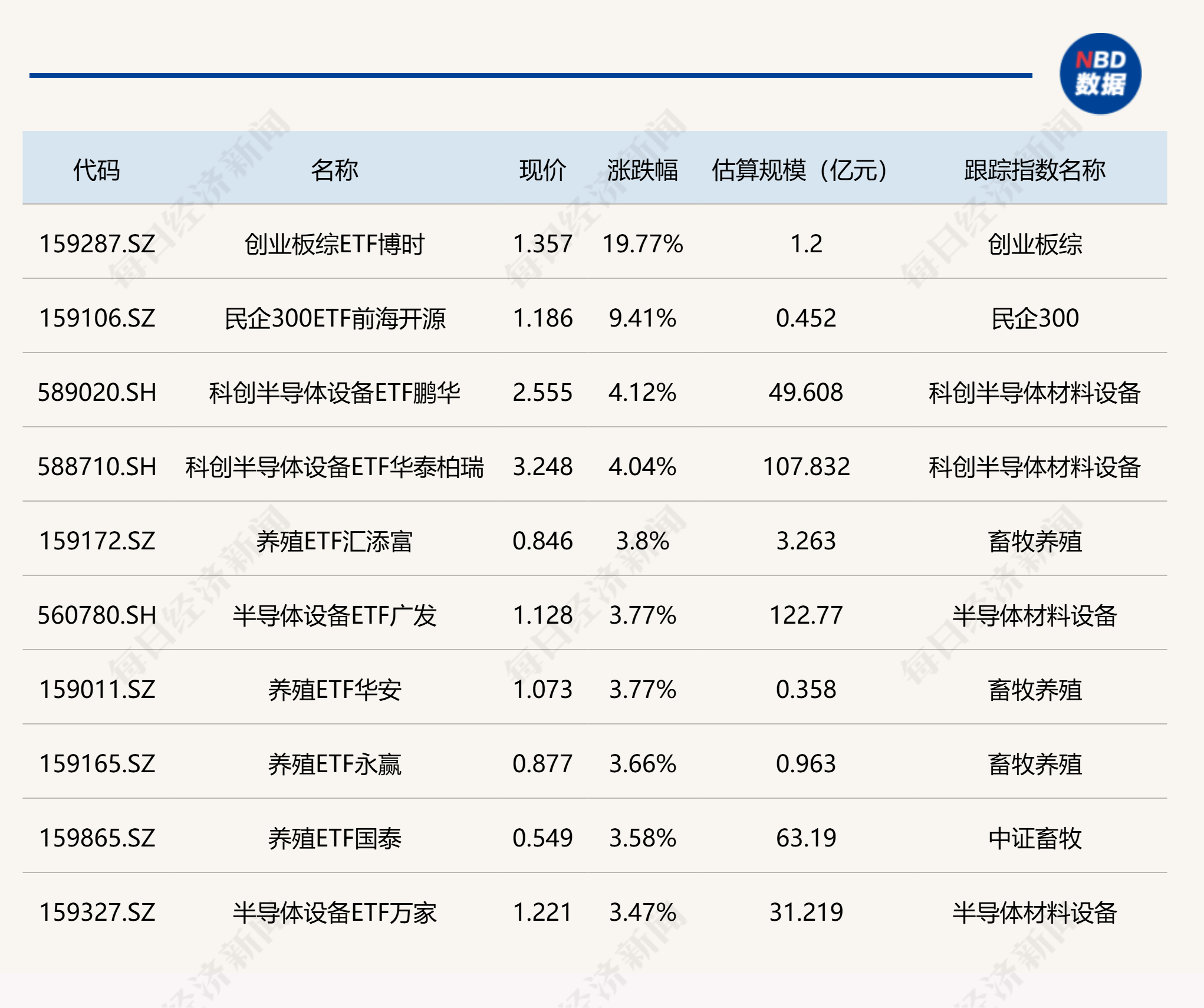Select the price 0.549
This screenshot has height=1008, width=1204.
click(x=542, y=838)
